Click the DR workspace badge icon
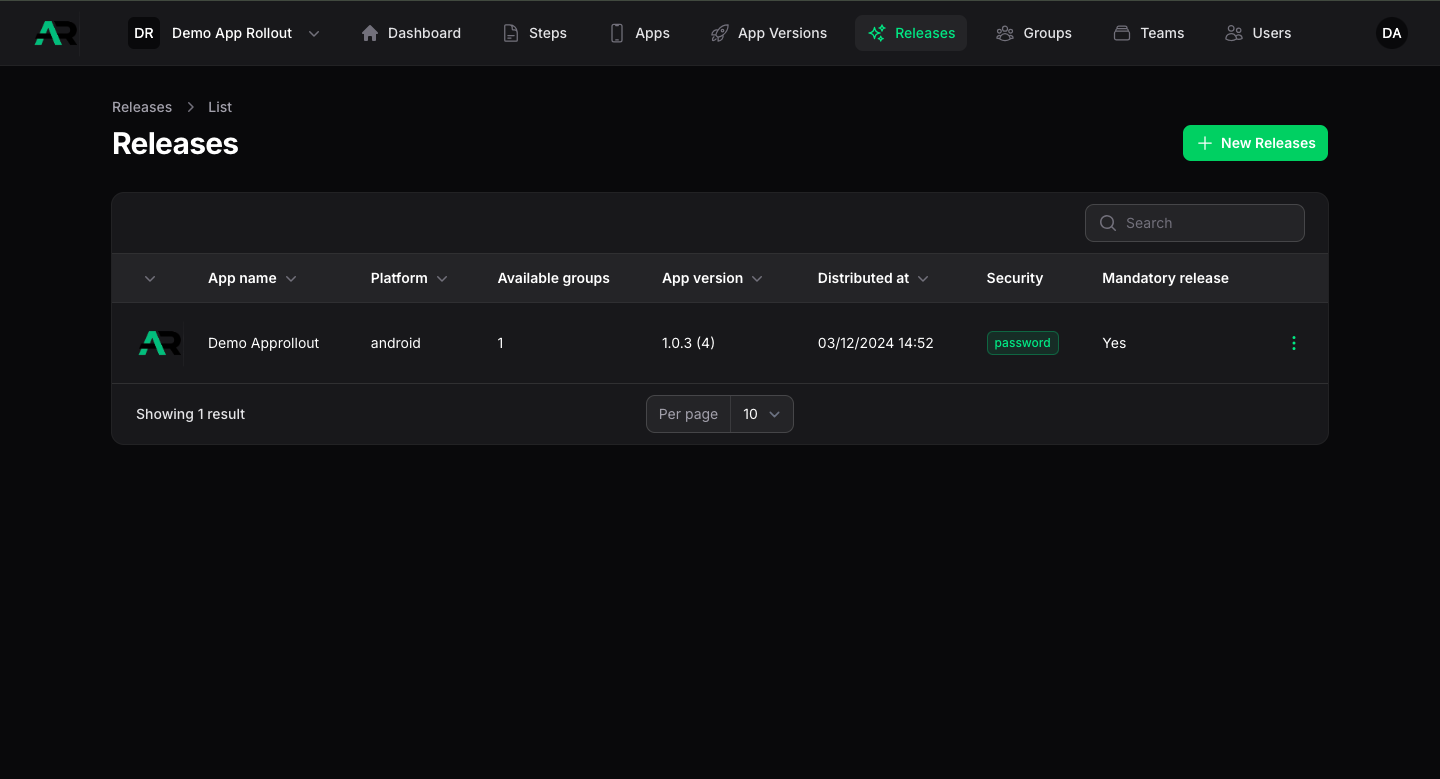 pyautogui.click(x=144, y=33)
